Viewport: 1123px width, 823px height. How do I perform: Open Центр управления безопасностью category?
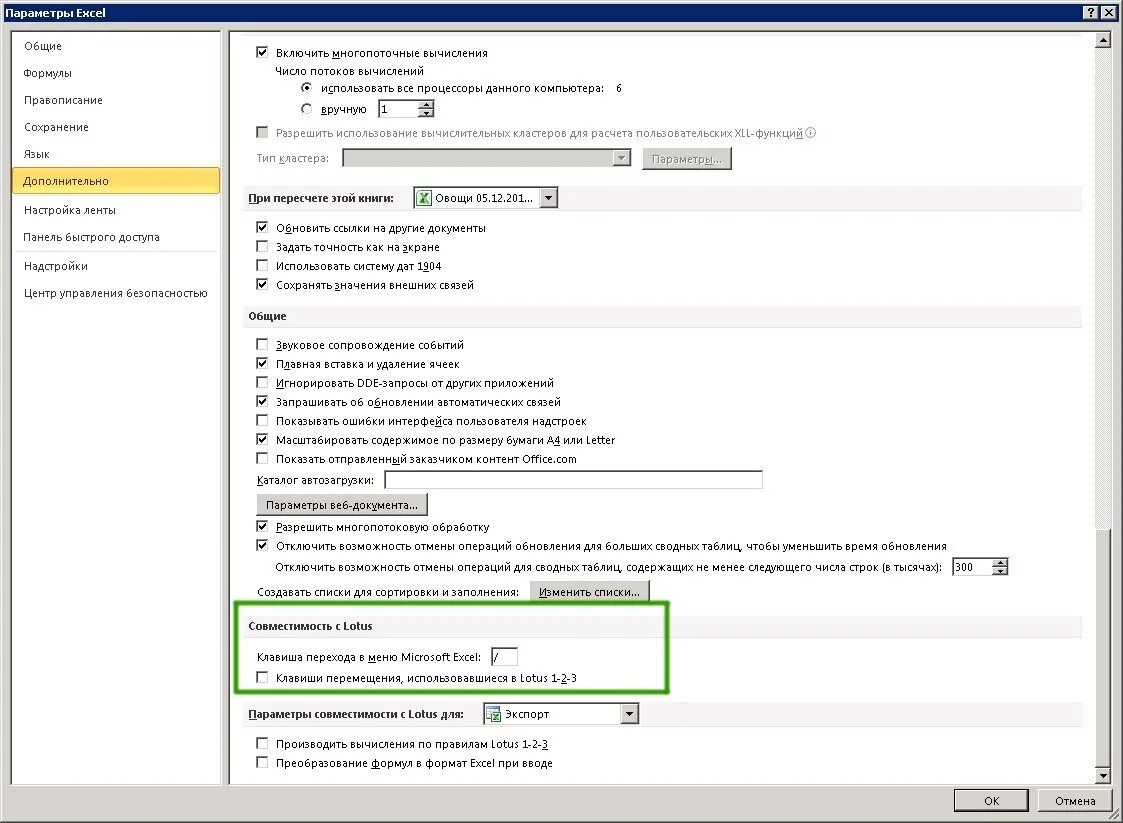tap(115, 293)
